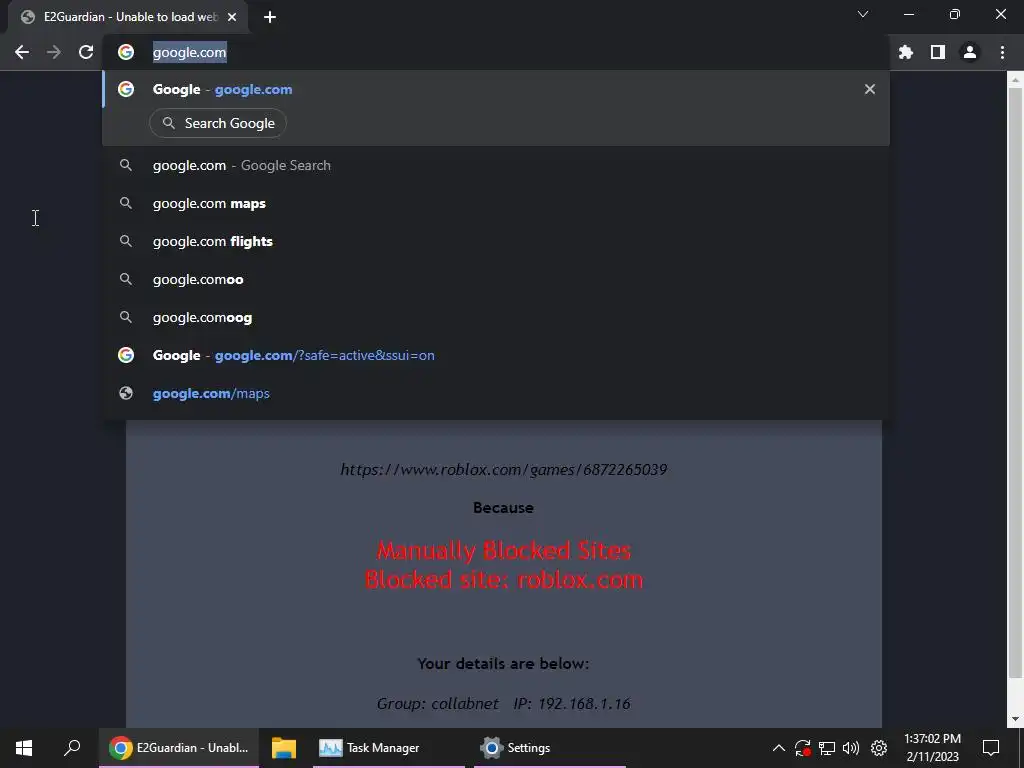The width and height of the screenshot is (1024, 768).
Task: Click the Google icon in address bar
Action: [x=126, y=52]
